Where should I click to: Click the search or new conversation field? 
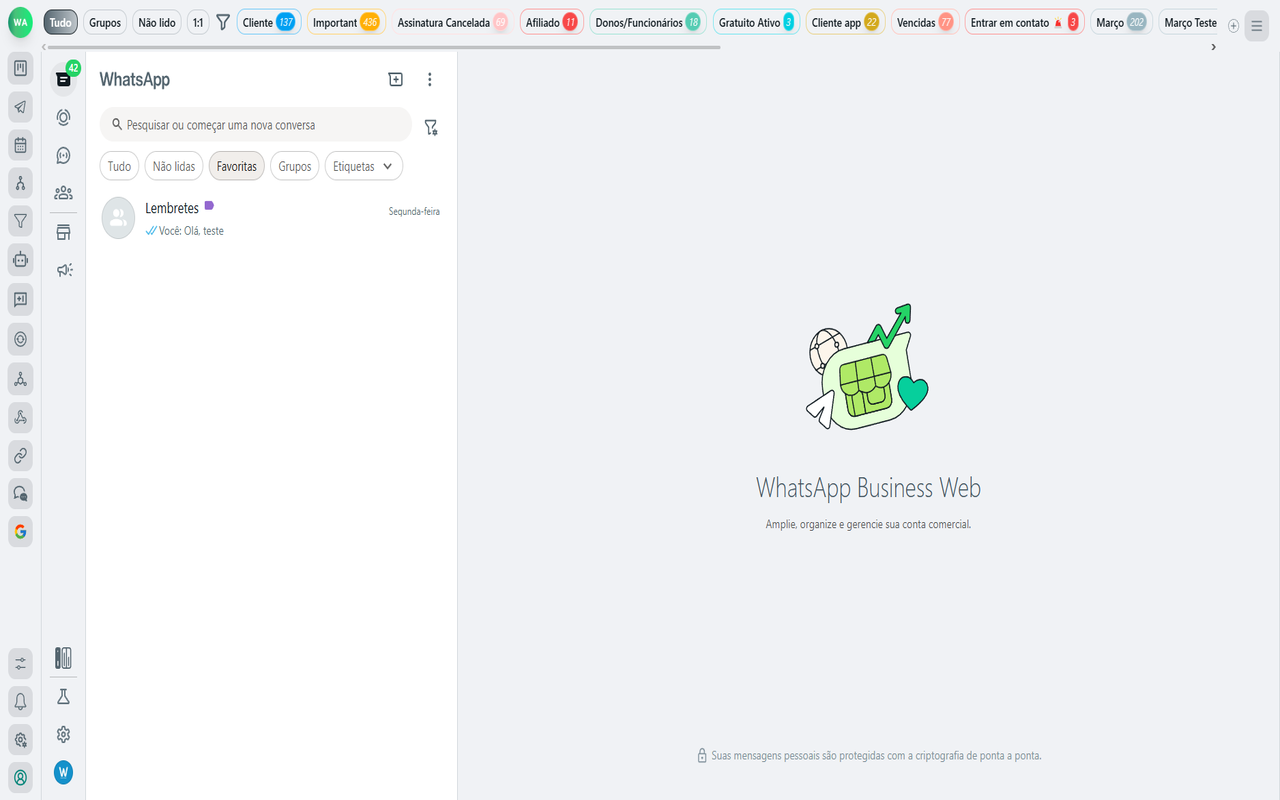(256, 125)
